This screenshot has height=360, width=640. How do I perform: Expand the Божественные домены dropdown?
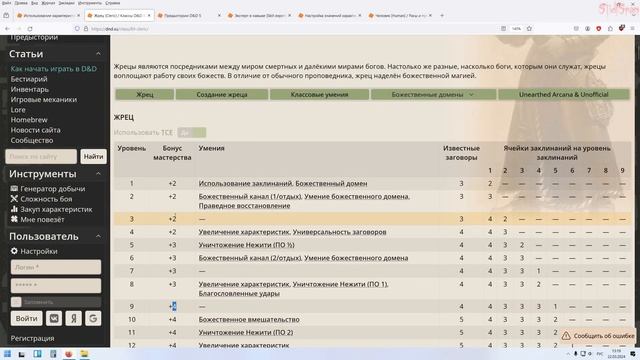coord(433,94)
